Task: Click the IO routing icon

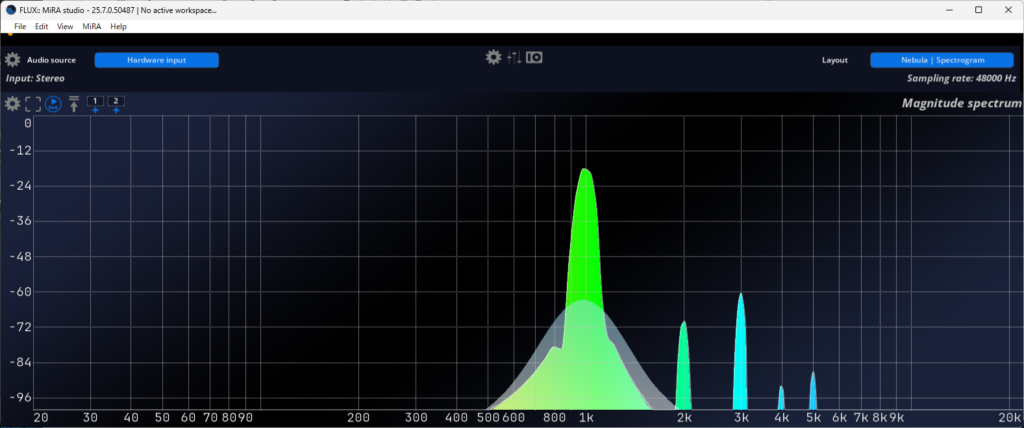Action: pos(534,58)
